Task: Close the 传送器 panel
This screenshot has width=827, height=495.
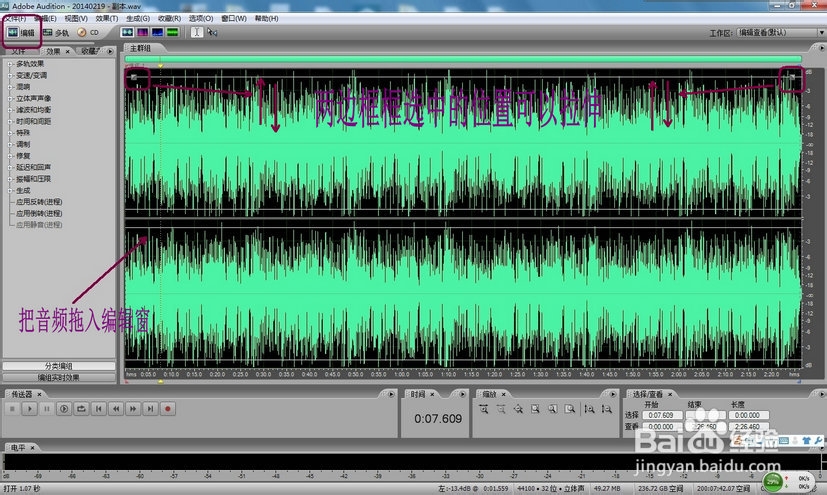Action: coord(39,394)
